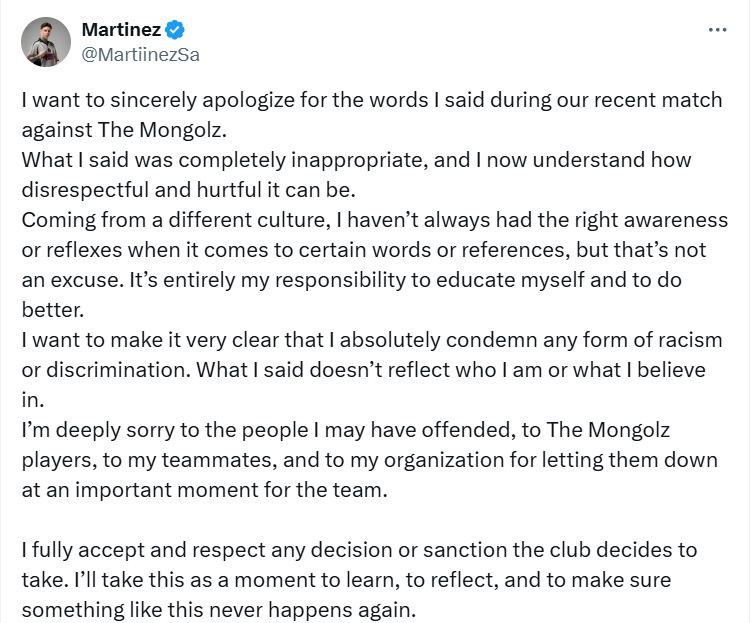Viewport: 753px width, 623px height.
Task: Click the line starting "or reflexes when it comes"
Action: pyautogui.click(x=371, y=249)
